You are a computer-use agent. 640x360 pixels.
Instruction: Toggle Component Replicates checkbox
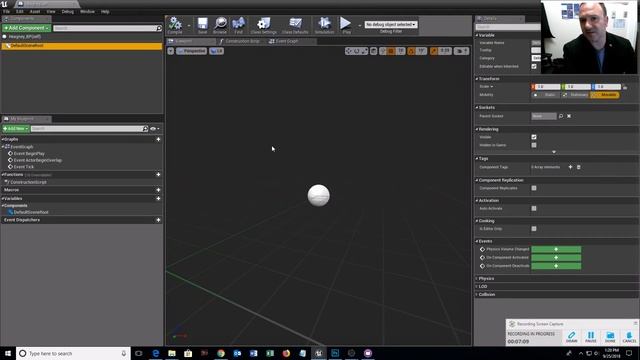tap(534, 188)
